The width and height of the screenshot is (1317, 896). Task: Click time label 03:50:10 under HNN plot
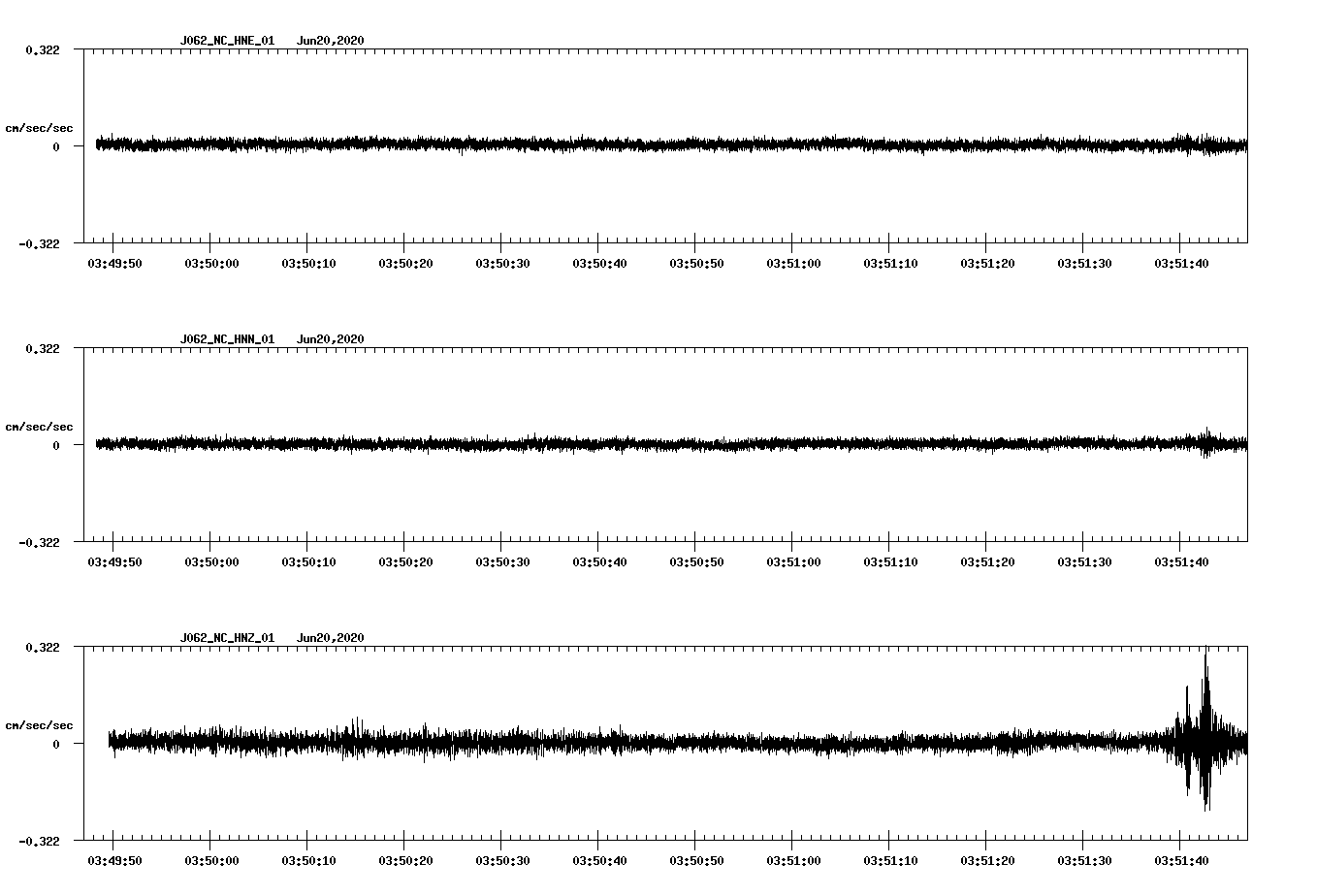[x=308, y=562]
